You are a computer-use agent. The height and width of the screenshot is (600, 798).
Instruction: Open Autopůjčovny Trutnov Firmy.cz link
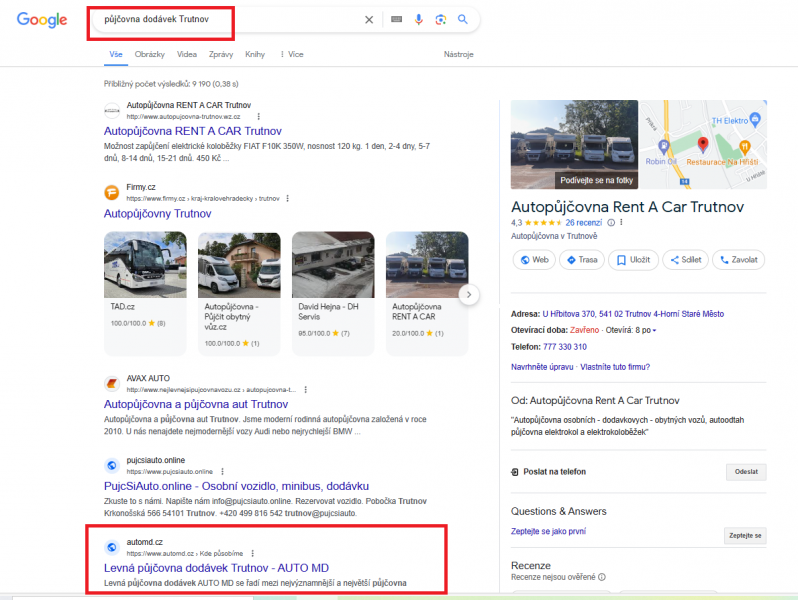pyautogui.click(x=157, y=214)
